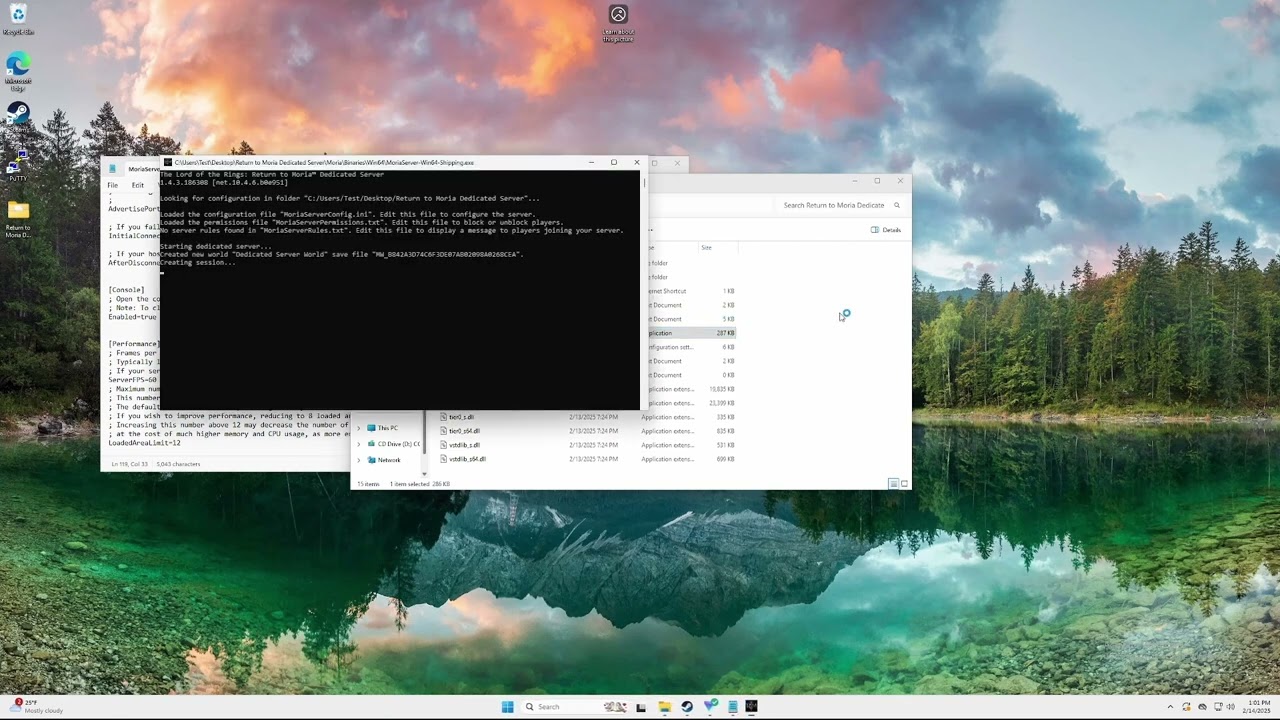
Task: Open the volume control in system tray
Action: click(1231, 707)
